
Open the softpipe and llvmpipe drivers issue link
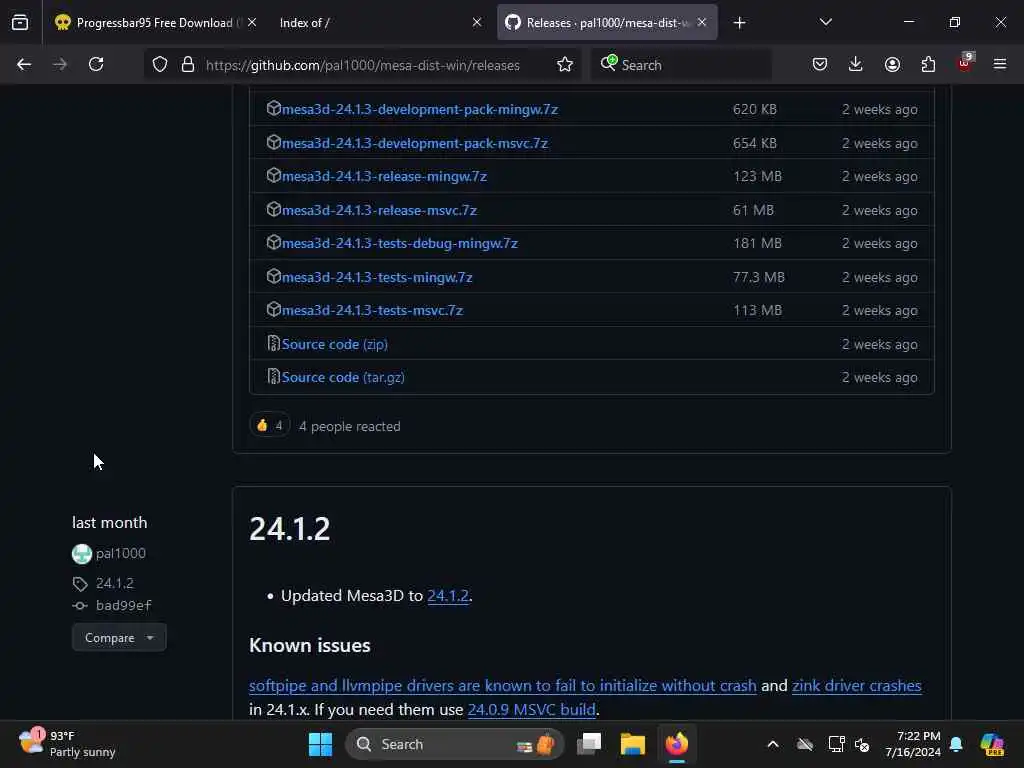click(x=503, y=686)
